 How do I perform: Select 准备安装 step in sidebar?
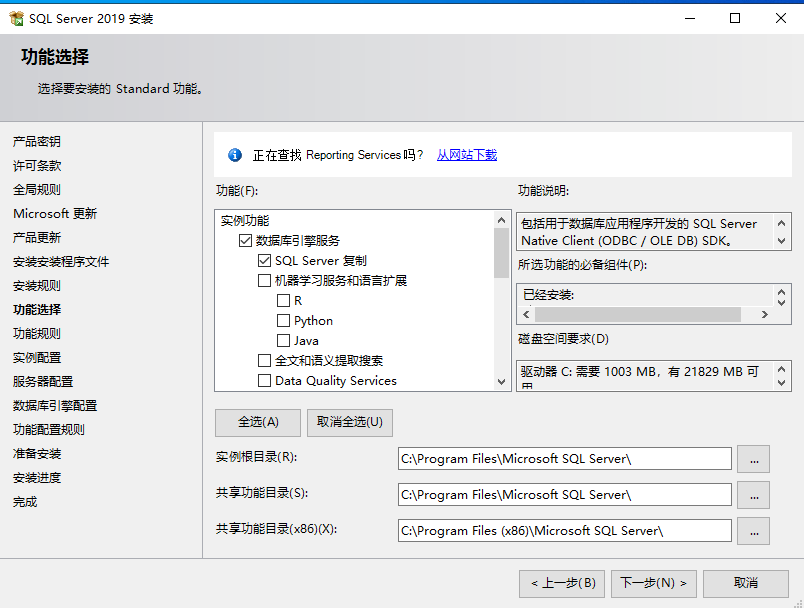pyautogui.click(x=37, y=454)
